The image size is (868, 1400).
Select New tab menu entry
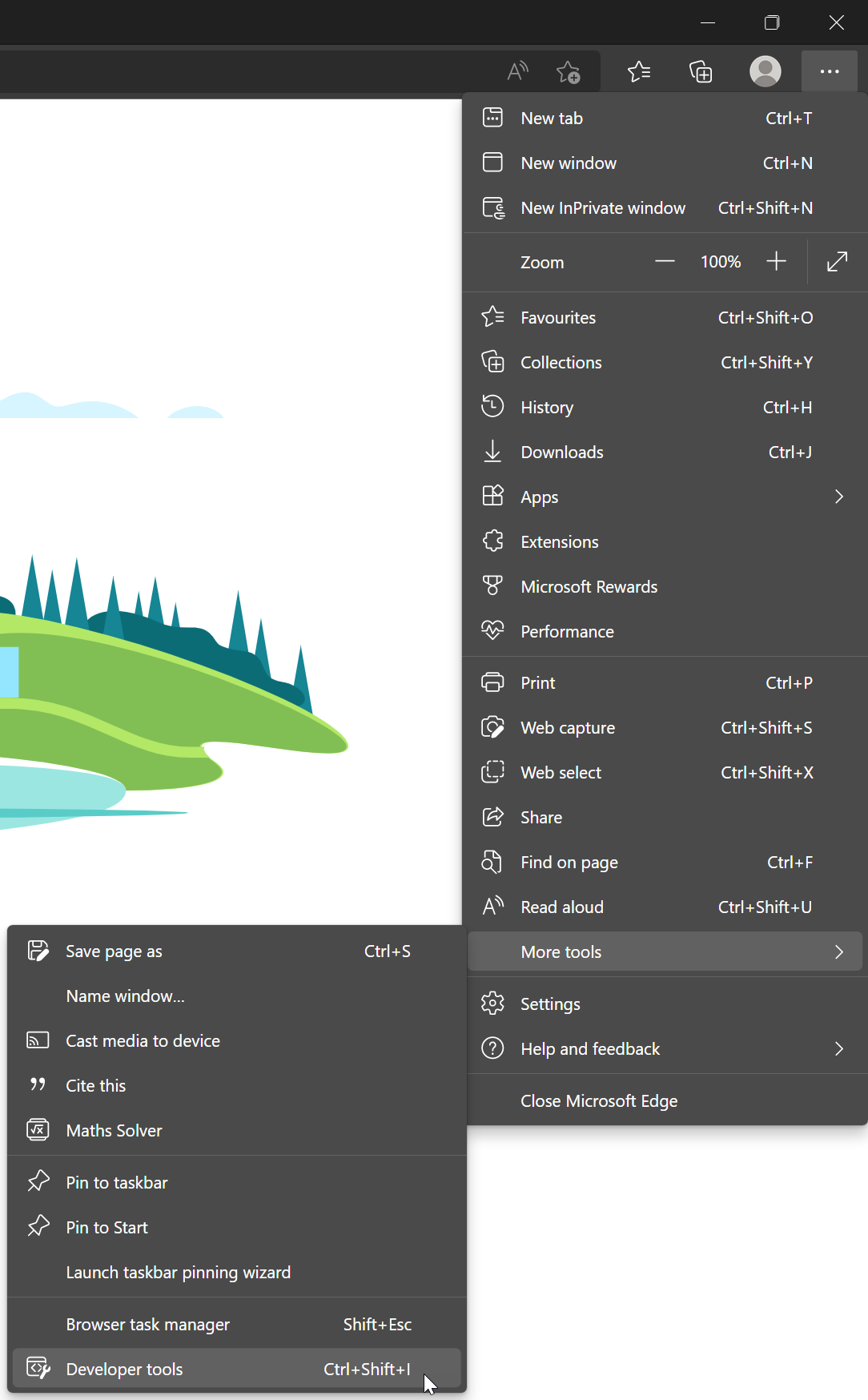[665, 118]
